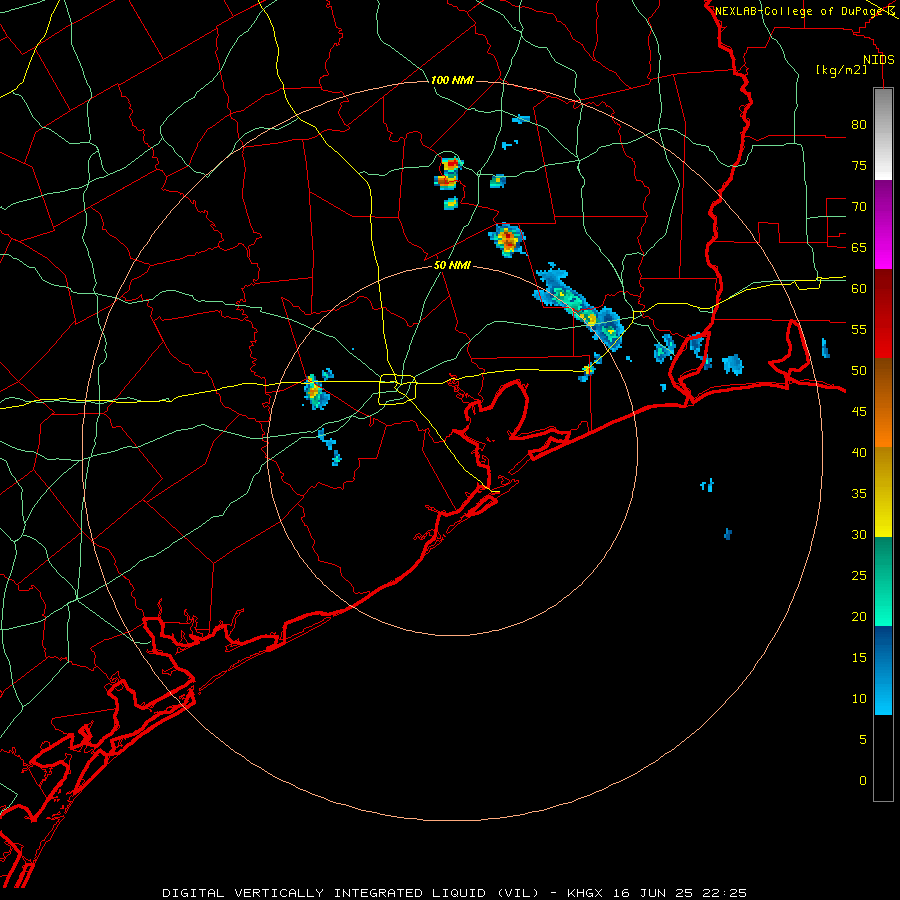Image resolution: width=900 pixels, height=900 pixels.
Task: Click the magenta segment of the color bar
Action: (883, 224)
